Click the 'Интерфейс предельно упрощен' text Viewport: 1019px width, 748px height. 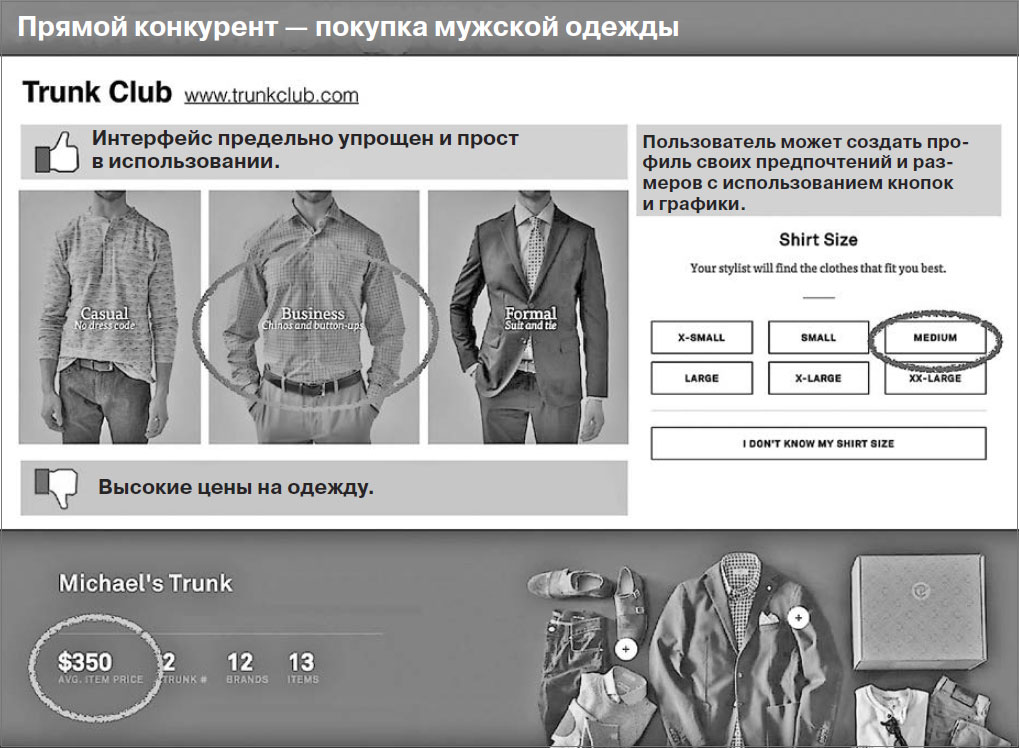pyautogui.click(x=305, y=149)
